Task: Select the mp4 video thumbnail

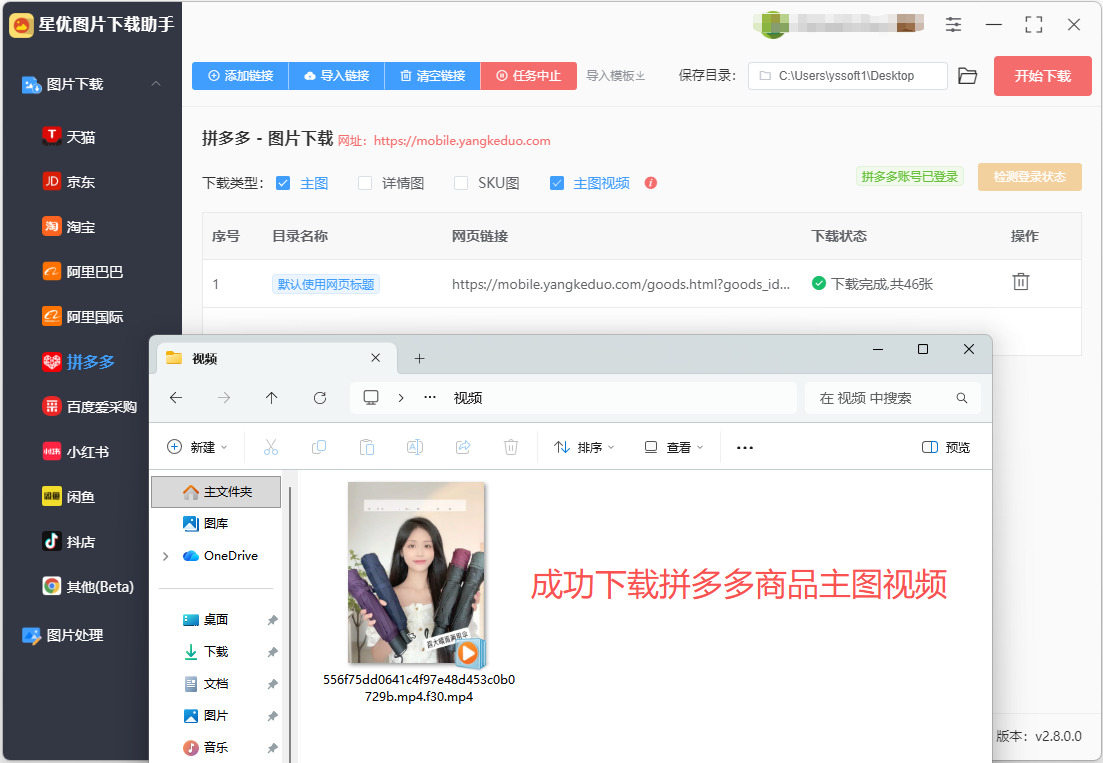Action: [417, 574]
